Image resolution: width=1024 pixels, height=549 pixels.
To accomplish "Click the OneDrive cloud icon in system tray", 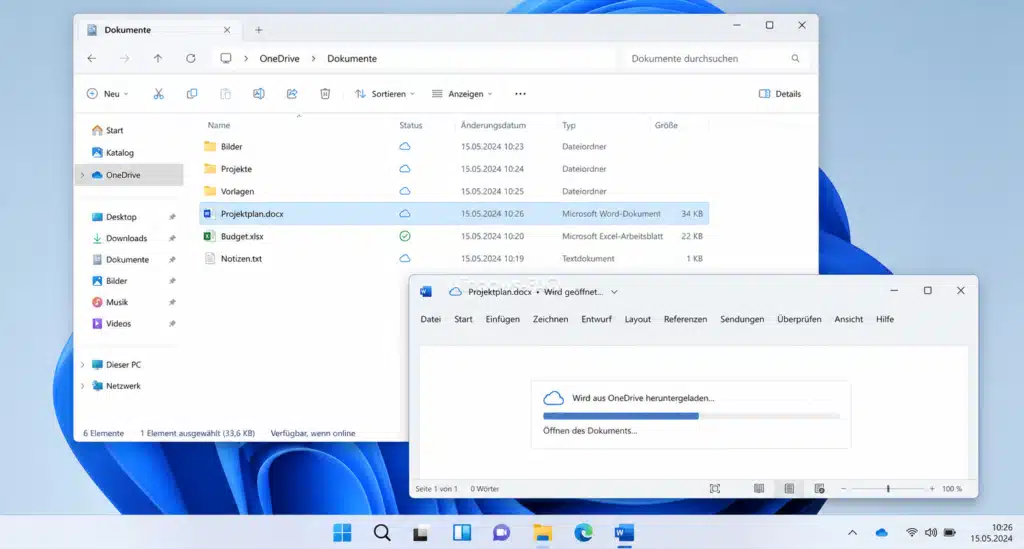I will point(882,533).
